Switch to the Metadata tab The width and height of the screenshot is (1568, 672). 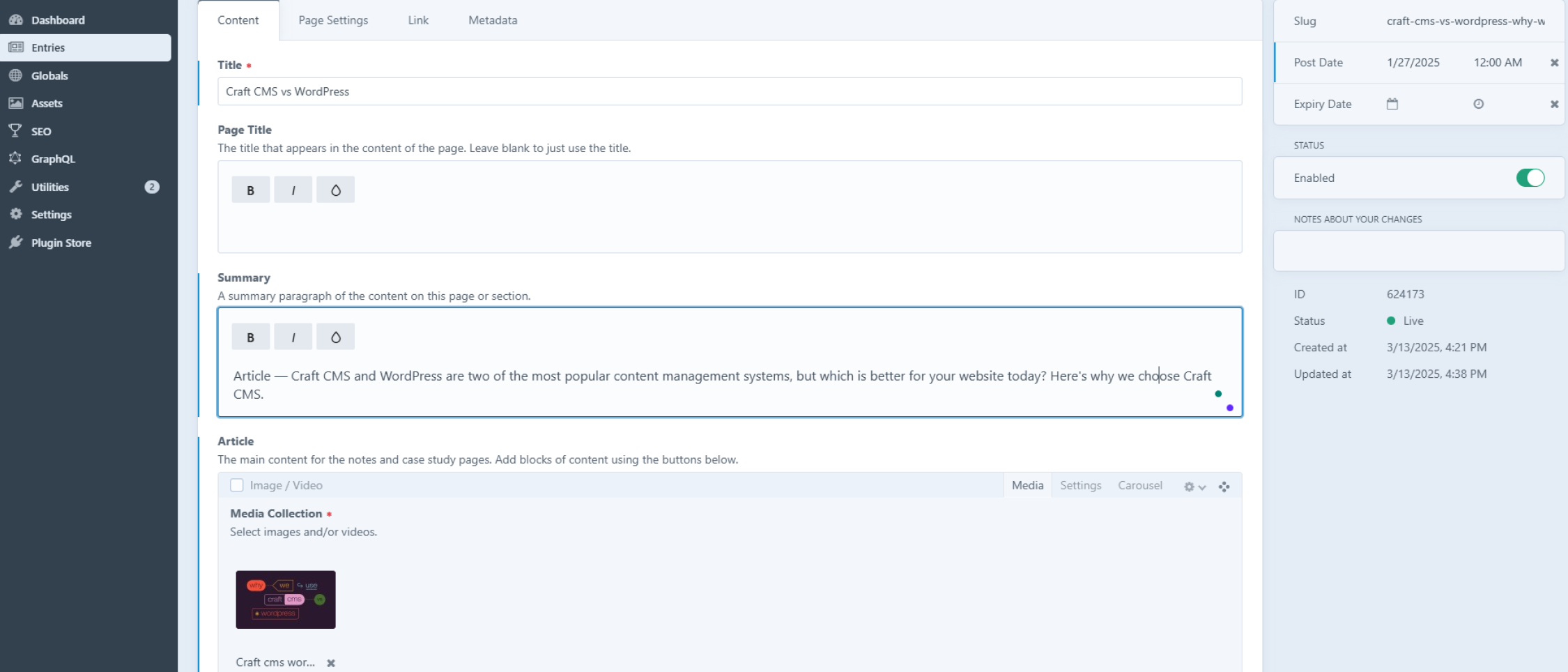click(493, 20)
